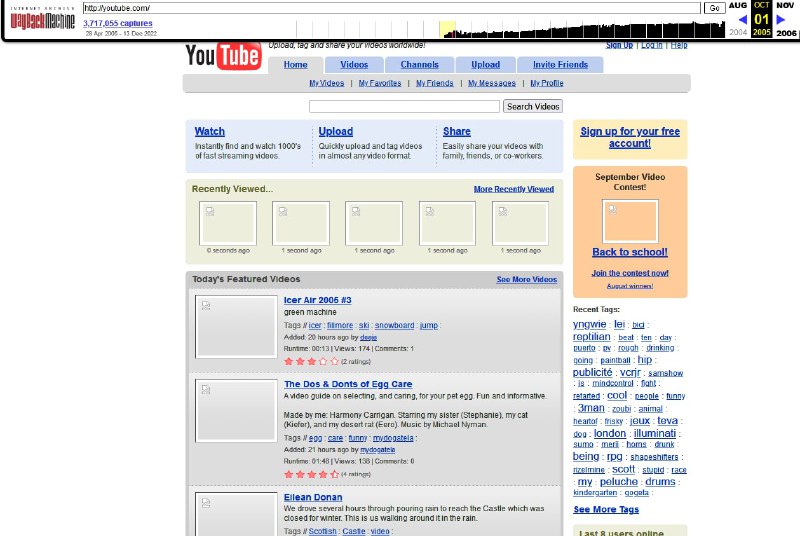Image resolution: width=800 pixels, height=536 pixels.
Task: Click the video search input field
Action: click(404, 106)
